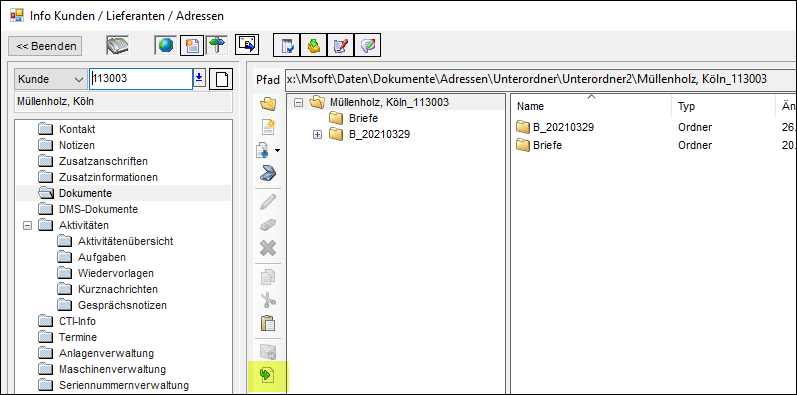Open Gesprächsnotizen tree entry
Viewport: 797px width, 395px height.
click(122, 306)
